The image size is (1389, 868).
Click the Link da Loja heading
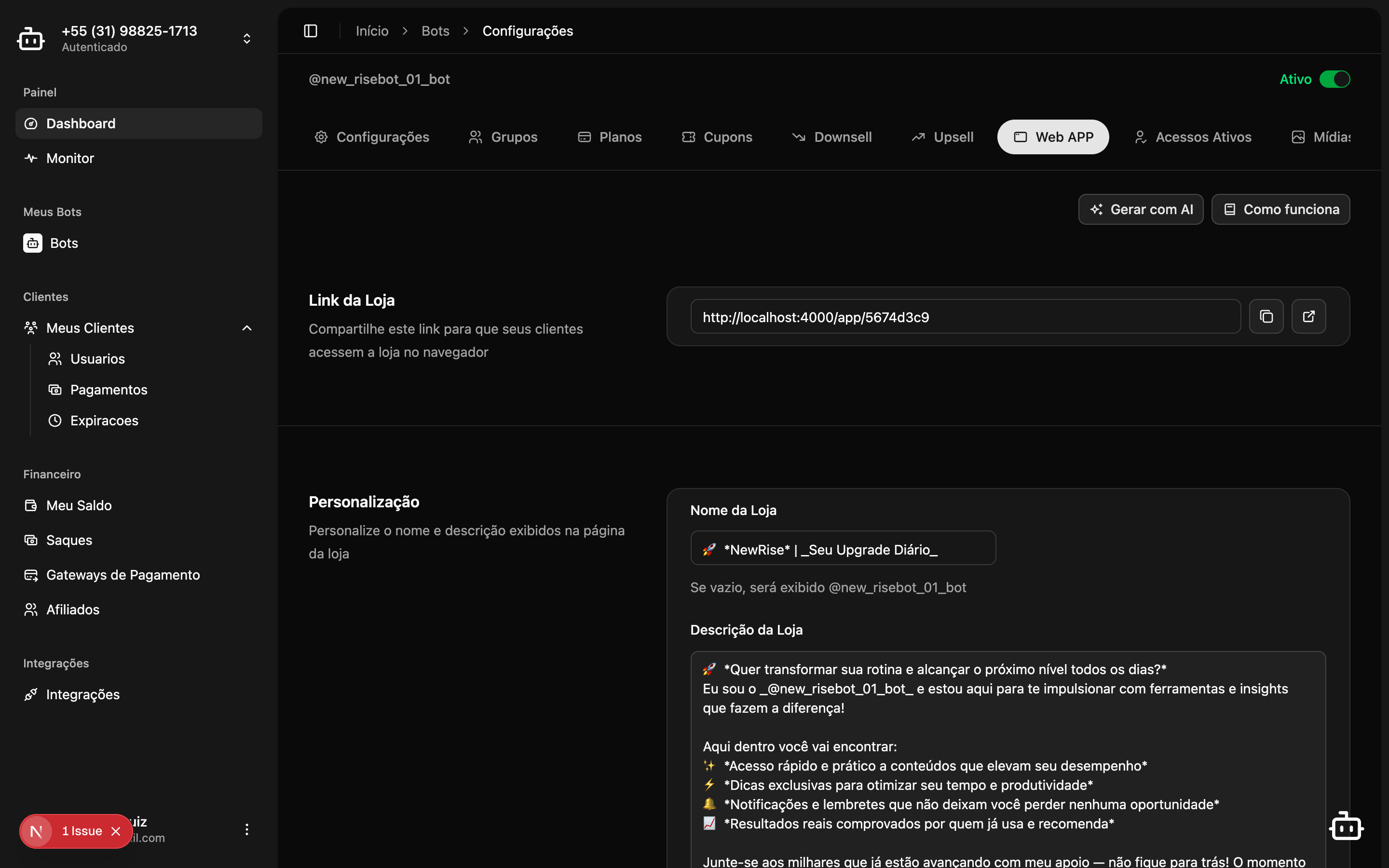352,300
